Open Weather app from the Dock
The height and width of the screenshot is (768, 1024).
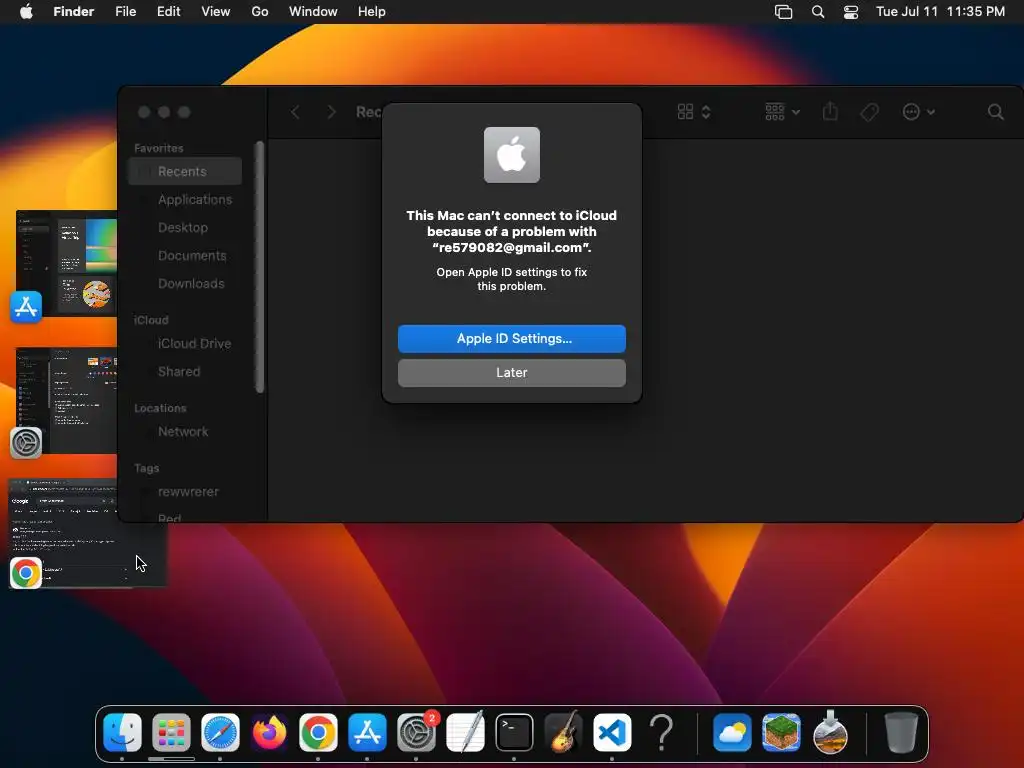pos(732,732)
